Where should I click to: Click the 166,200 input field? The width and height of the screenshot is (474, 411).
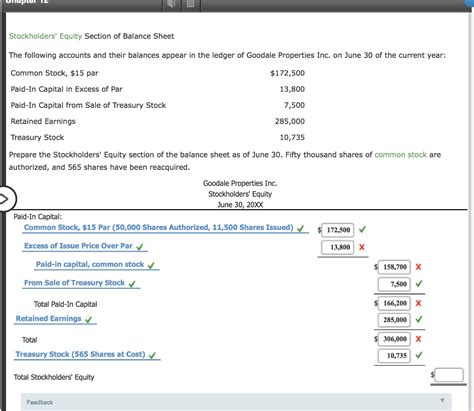pos(394,303)
